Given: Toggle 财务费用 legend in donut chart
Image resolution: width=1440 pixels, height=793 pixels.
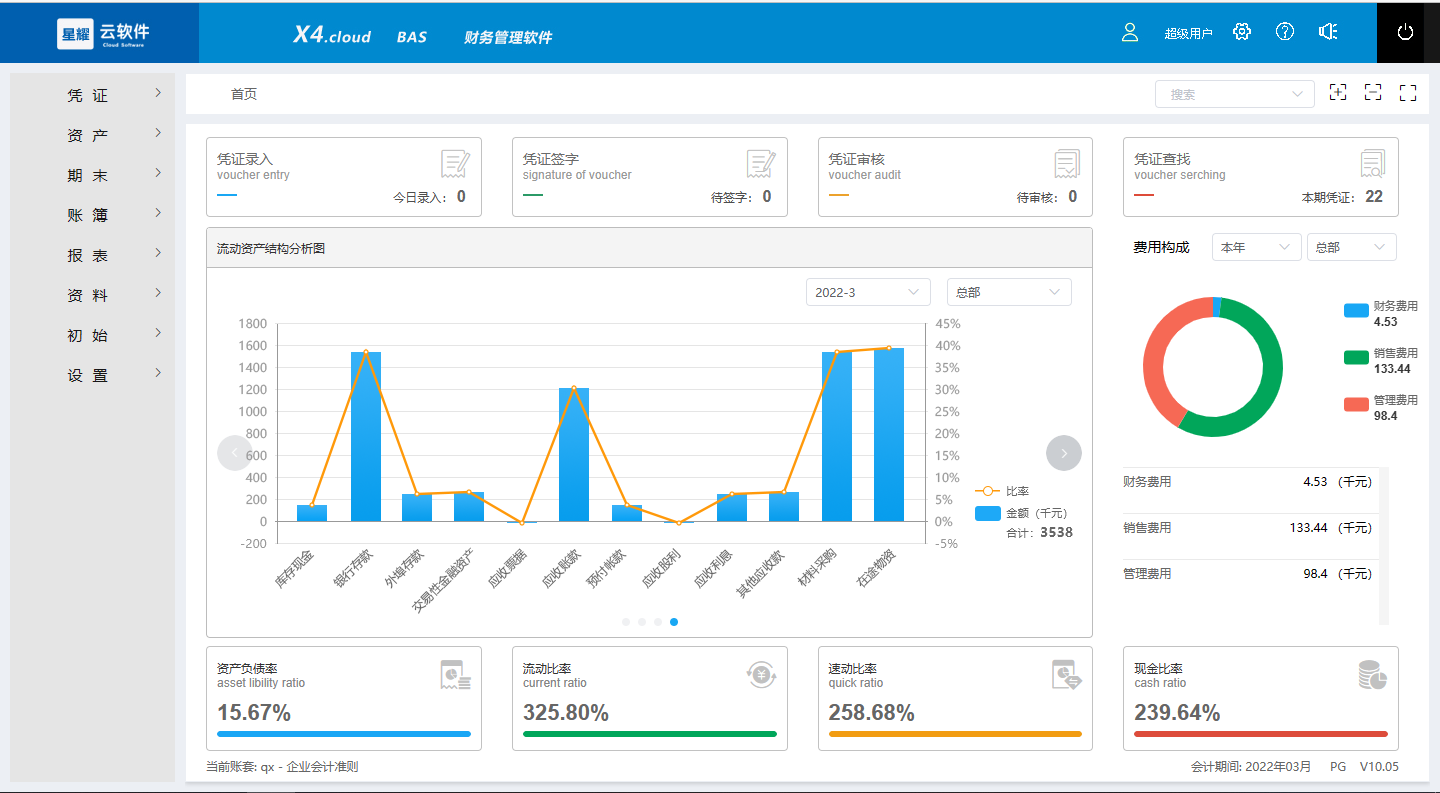Looking at the screenshot, I should click(x=1380, y=314).
